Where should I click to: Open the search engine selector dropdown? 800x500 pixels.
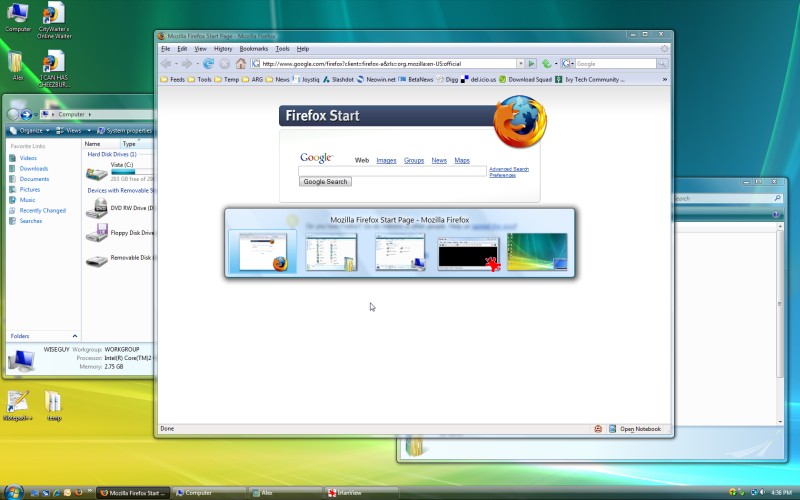(567, 64)
